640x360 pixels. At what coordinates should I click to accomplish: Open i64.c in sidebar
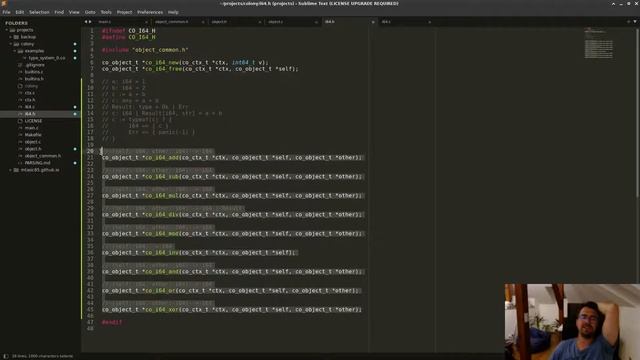point(30,107)
